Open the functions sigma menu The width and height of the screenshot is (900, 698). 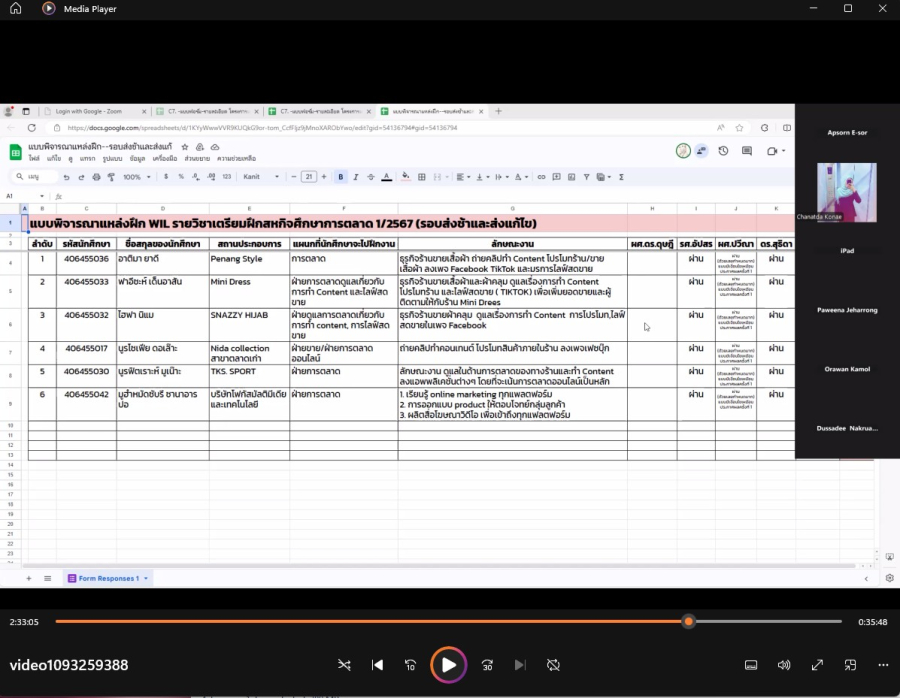pos(621,177)
